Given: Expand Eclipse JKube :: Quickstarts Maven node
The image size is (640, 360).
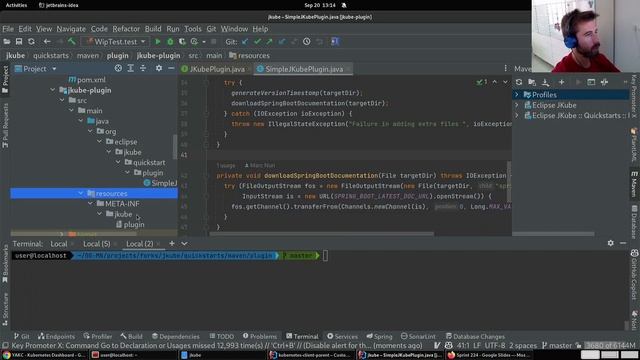Looking at the screenshot, I should click(517, 116).
